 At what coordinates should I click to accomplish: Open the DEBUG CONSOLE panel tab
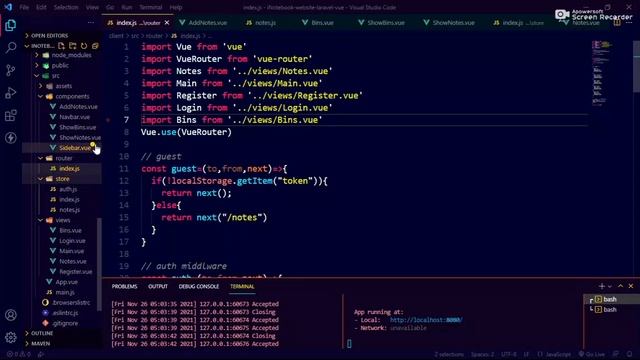coord(199,287)
